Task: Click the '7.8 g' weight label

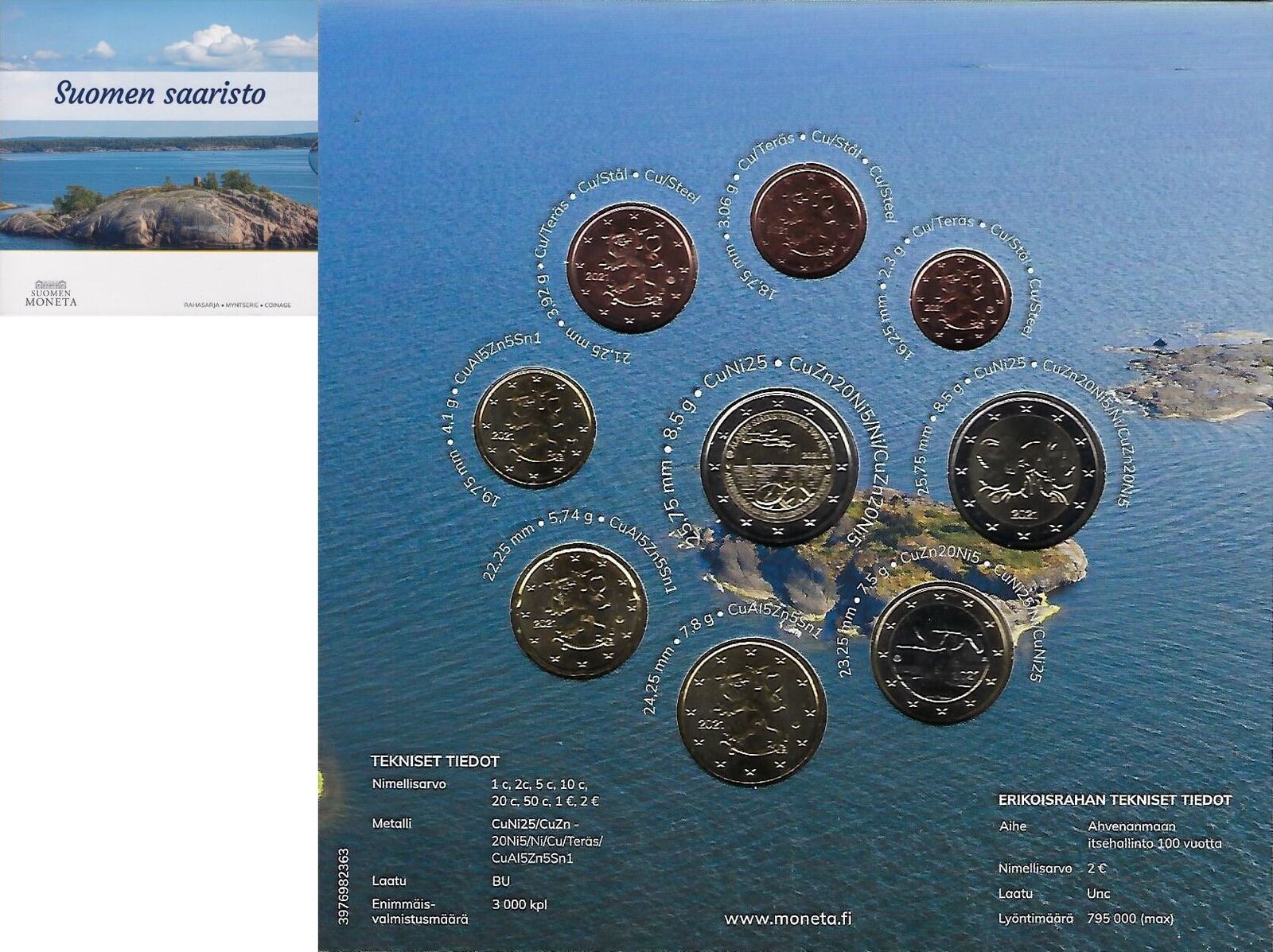Action: point(698,625)
